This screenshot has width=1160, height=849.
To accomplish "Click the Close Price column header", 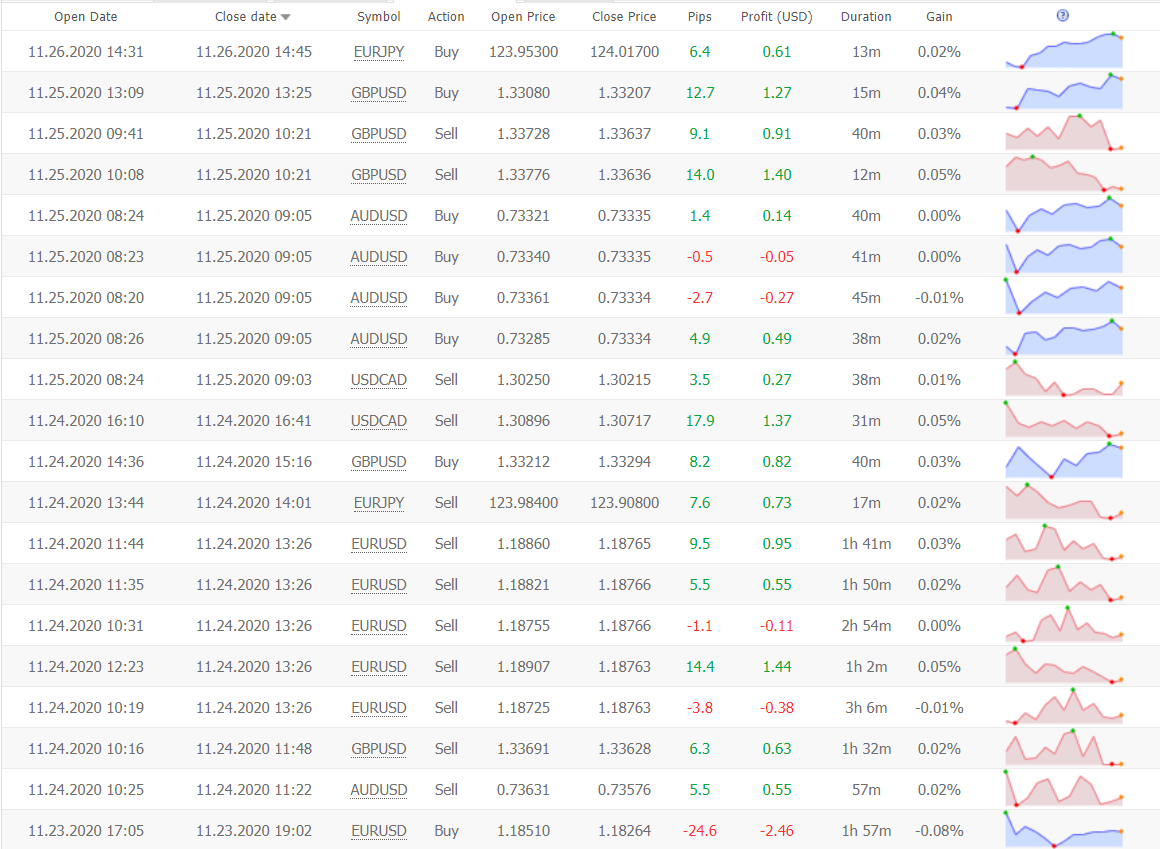I will tap(624, 17).
